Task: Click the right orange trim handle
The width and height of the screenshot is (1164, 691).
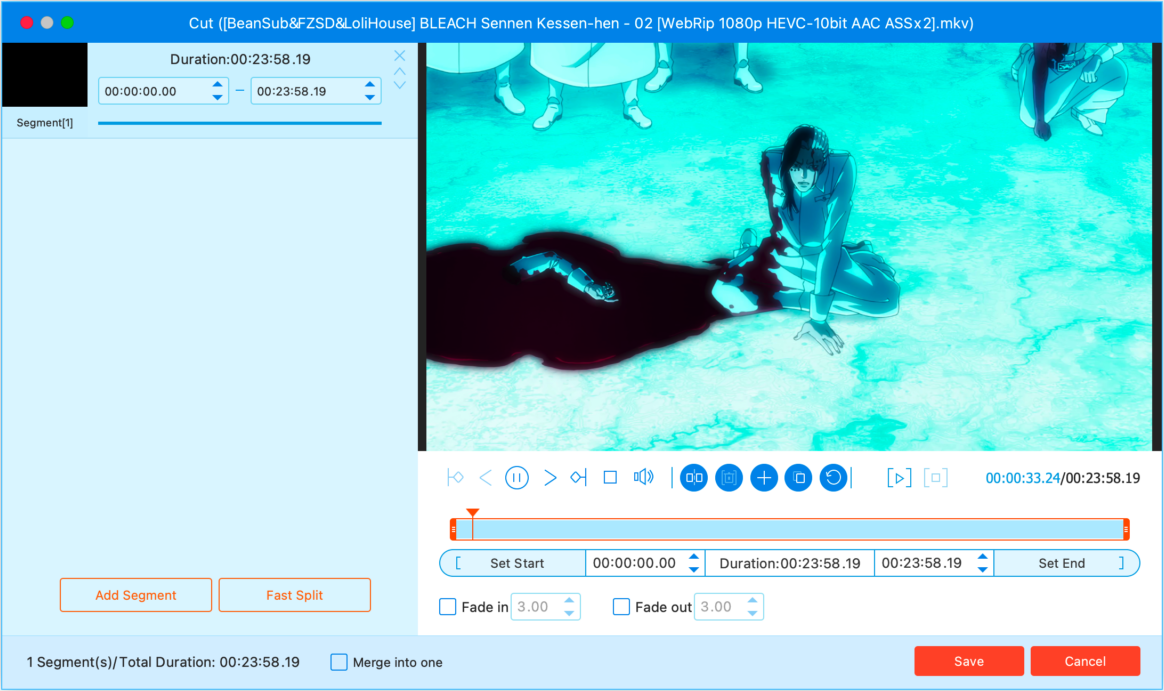Action: coord(1126,529)
